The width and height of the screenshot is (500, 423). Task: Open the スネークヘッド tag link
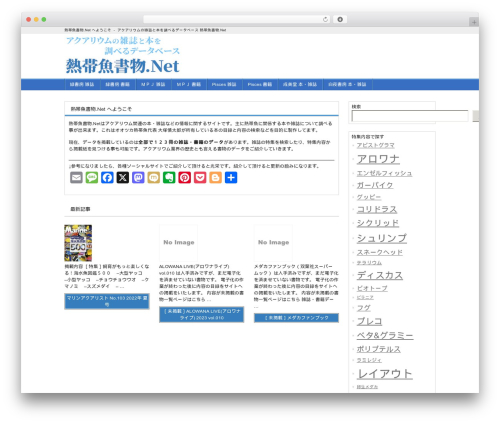pos(380,252)
